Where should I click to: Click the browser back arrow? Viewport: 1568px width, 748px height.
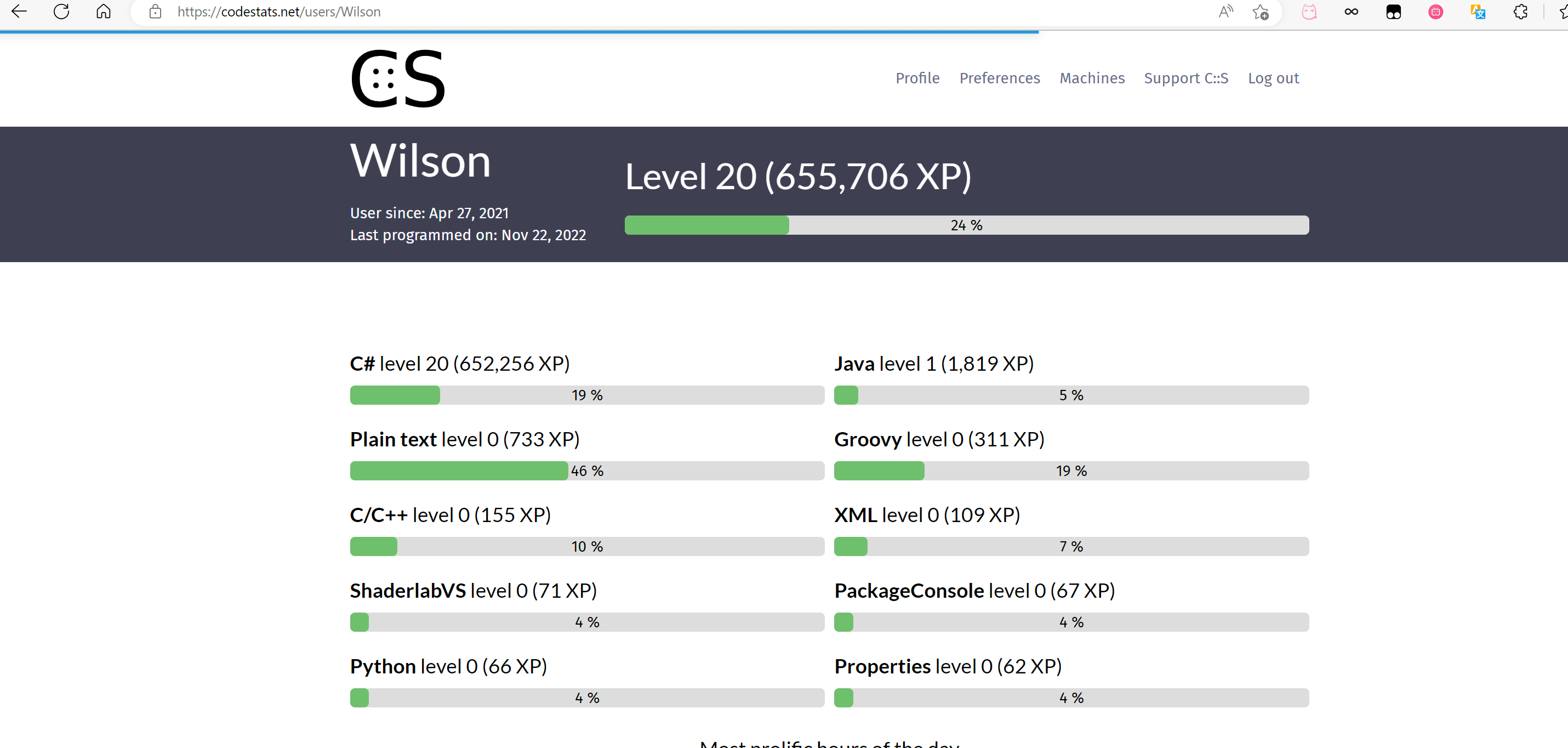(x=20, y=12)
